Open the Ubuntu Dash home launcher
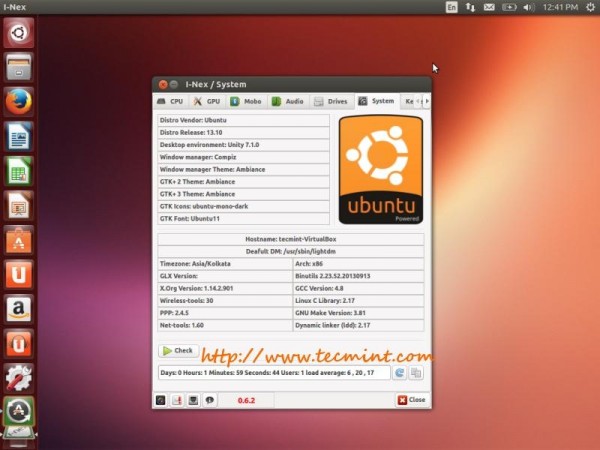 (x=18, y=33)
